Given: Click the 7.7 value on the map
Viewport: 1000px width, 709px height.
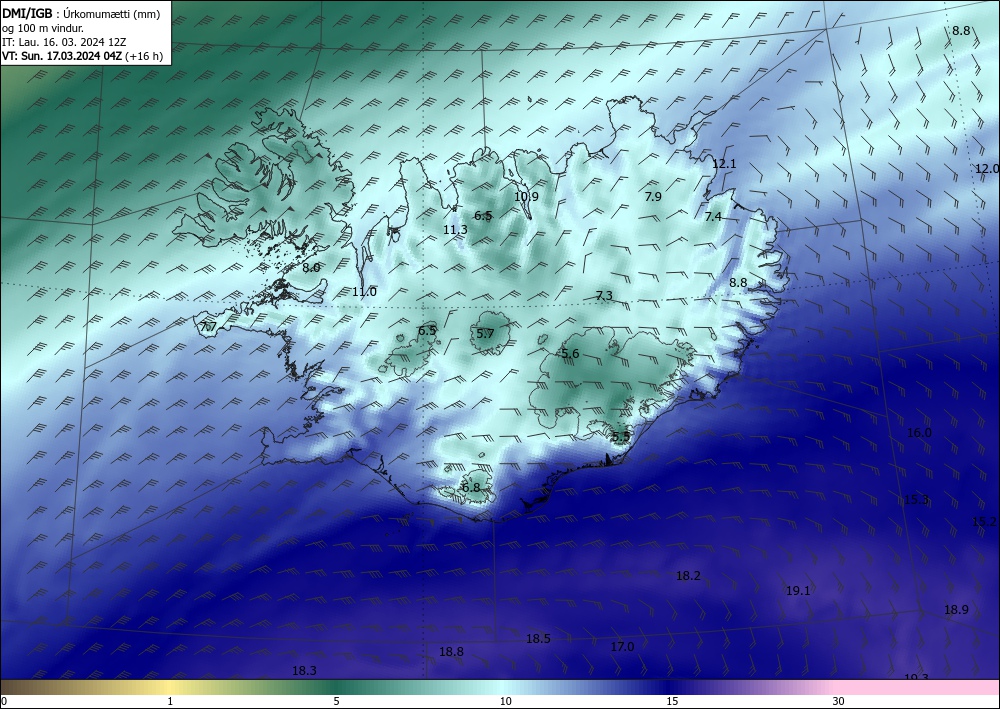Looking at the screenshot, I should click(209, 327).
